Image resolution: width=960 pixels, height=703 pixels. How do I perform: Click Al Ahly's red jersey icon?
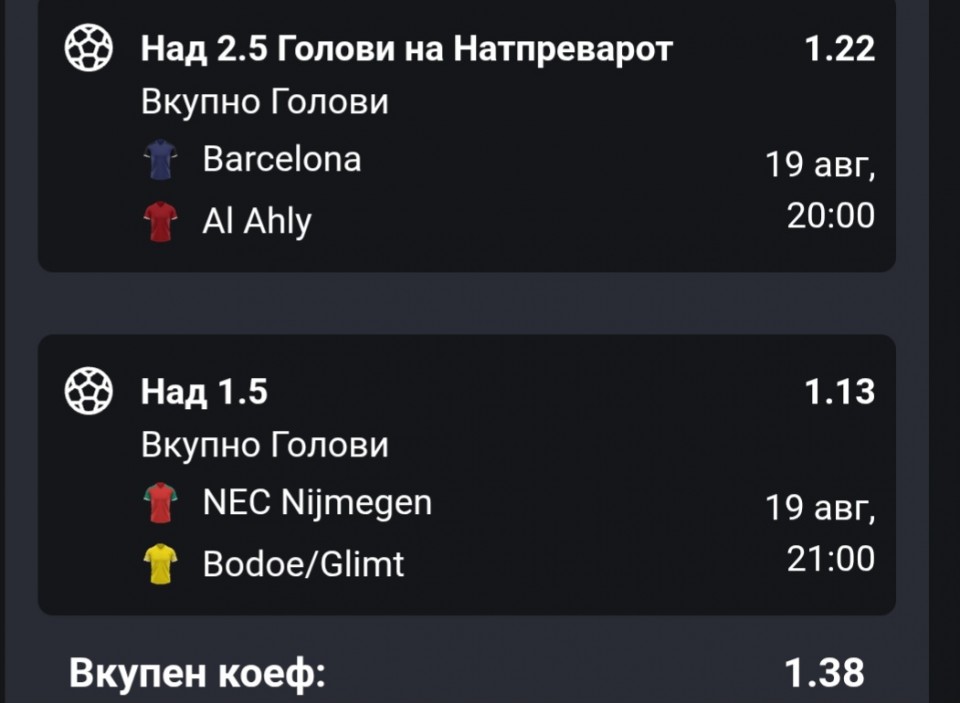160,222
